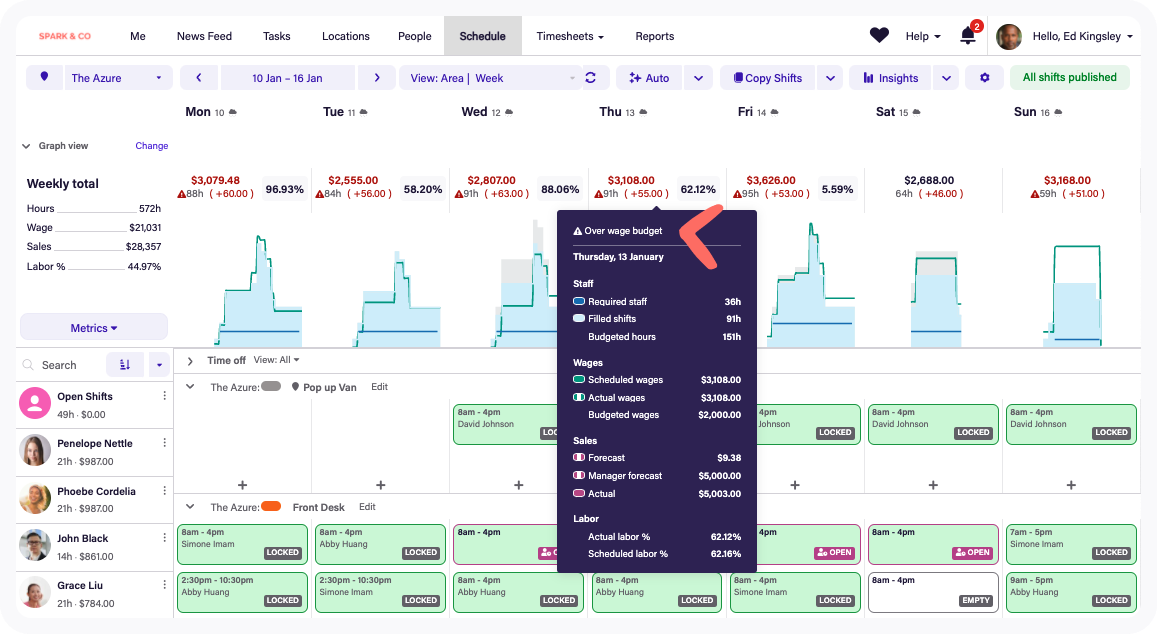Image resolution: width=1157 pixels, height=634 pixels.
Task: Click the Copy Shifts button
Action: pyautogui.click(x=767, y=78)
